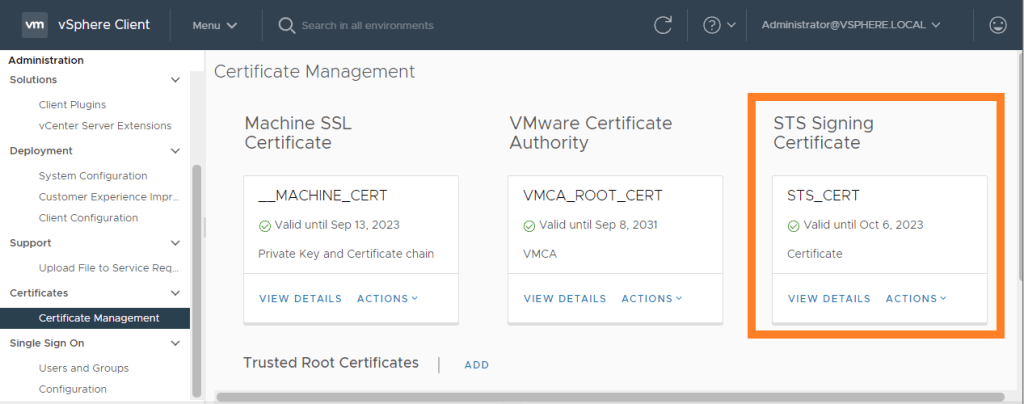The image size is (1024, 404).
Task: Click 'Valid until Sep 13, 2023' text
Action: [337, 225]
